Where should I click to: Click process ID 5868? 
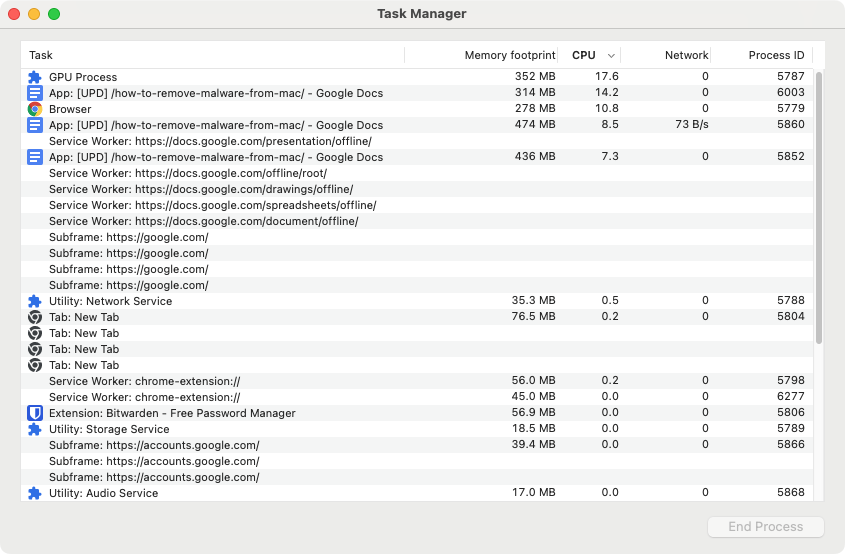(x=791, y=493)
